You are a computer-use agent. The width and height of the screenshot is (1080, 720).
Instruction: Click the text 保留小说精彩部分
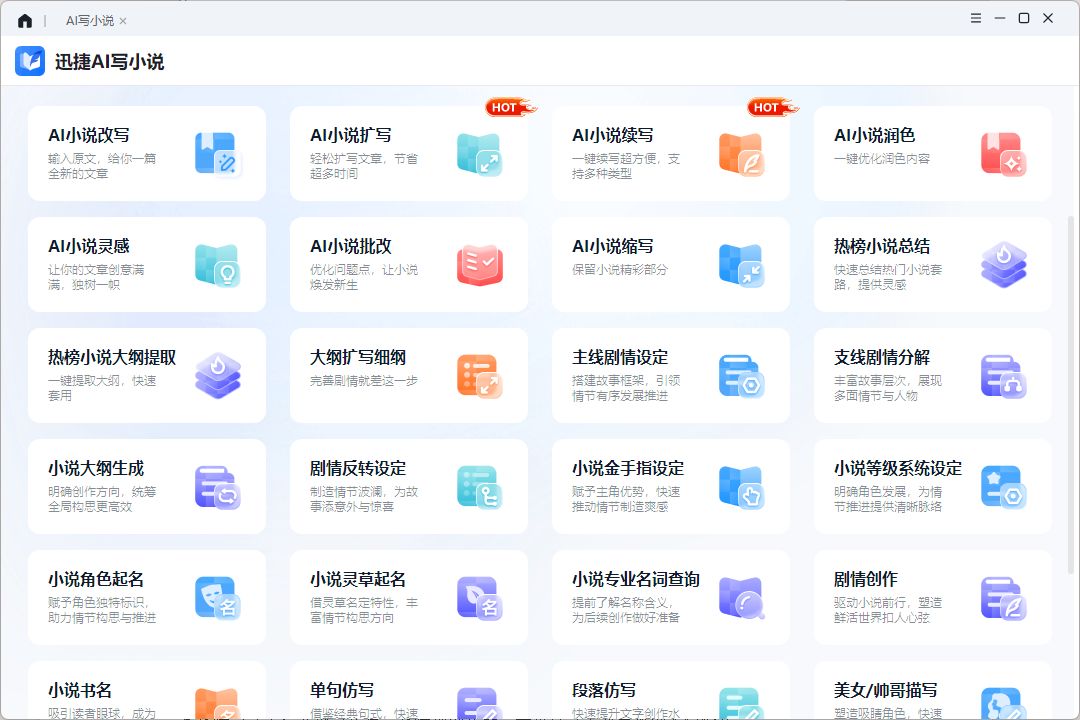[x=619, y=269]
